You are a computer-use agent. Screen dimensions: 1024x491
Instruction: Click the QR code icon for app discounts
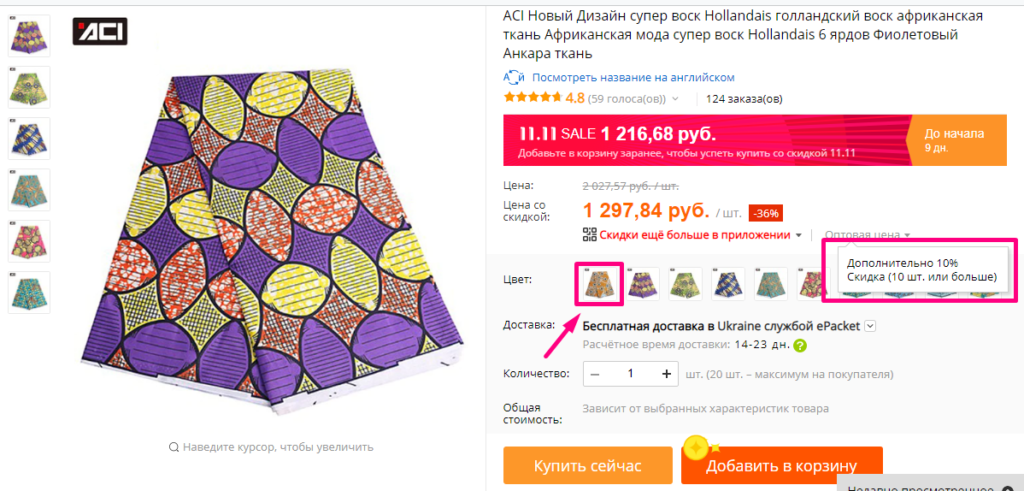click(x=589, y=235)
